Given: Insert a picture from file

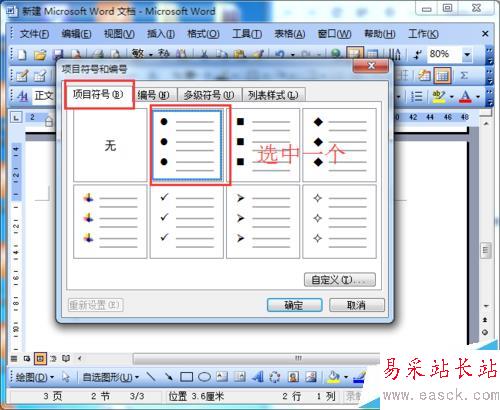Looking at the screenshot, I should (311, 377).
